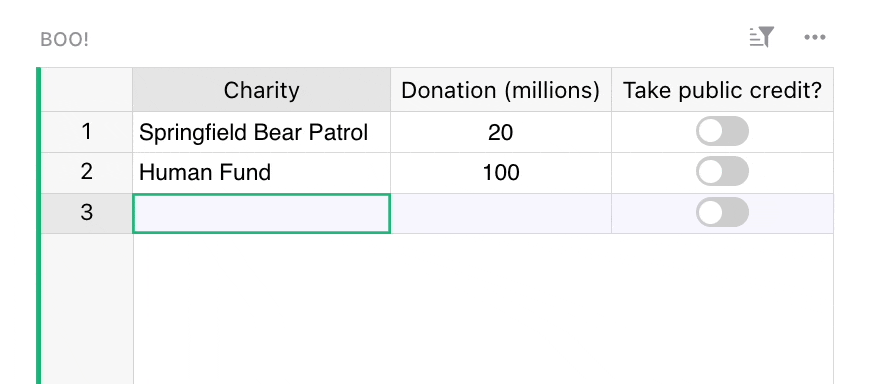
Task: Click the empty Donation cell in row 3
Action: (501, 213)
